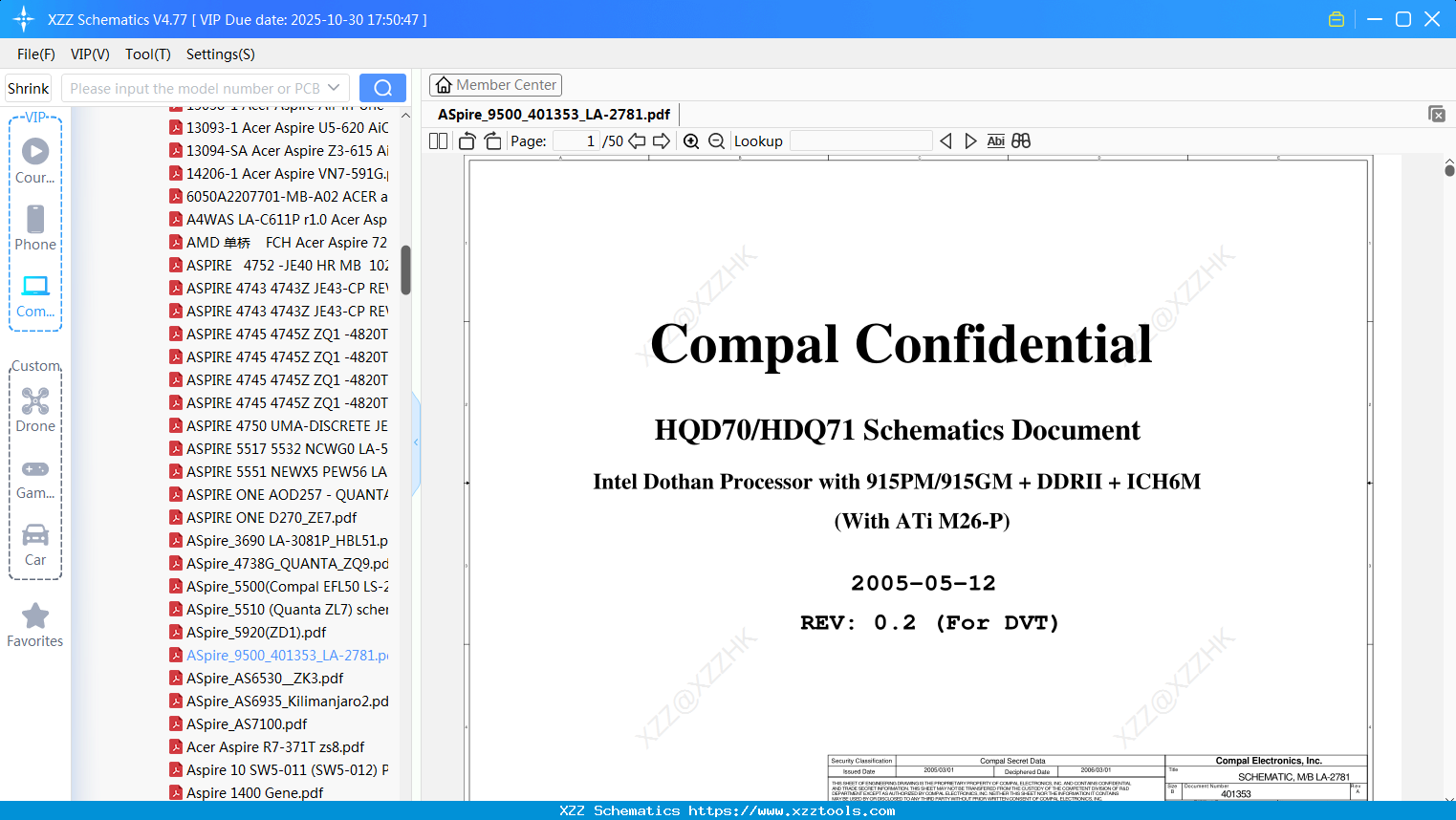1456x820 pixels.
Task: Click the file list scroll-up arrow
Action: tap(405, 116)
